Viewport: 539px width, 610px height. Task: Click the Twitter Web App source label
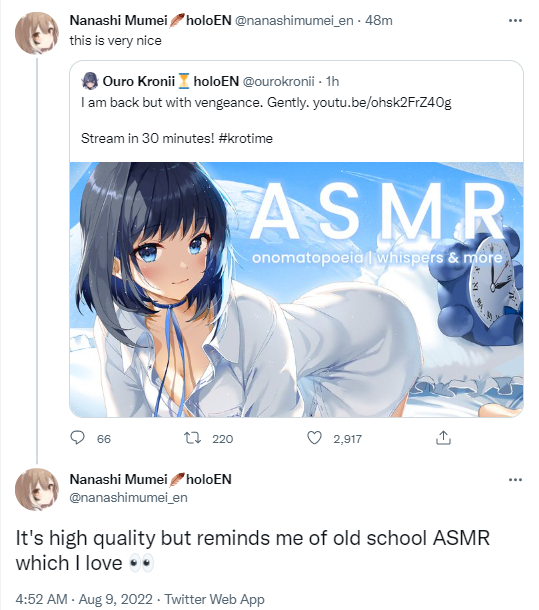tap(214, 599)
